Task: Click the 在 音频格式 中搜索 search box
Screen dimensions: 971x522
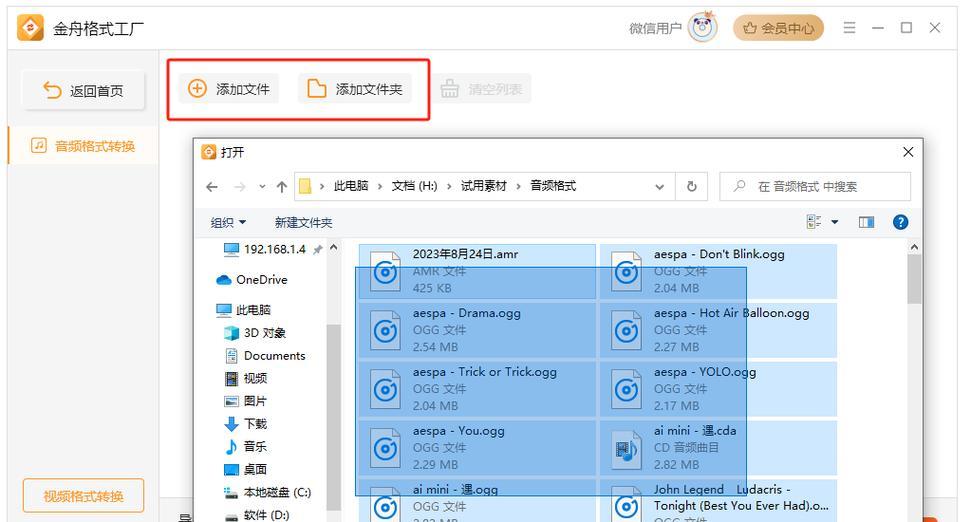Action: click(815, 186)
